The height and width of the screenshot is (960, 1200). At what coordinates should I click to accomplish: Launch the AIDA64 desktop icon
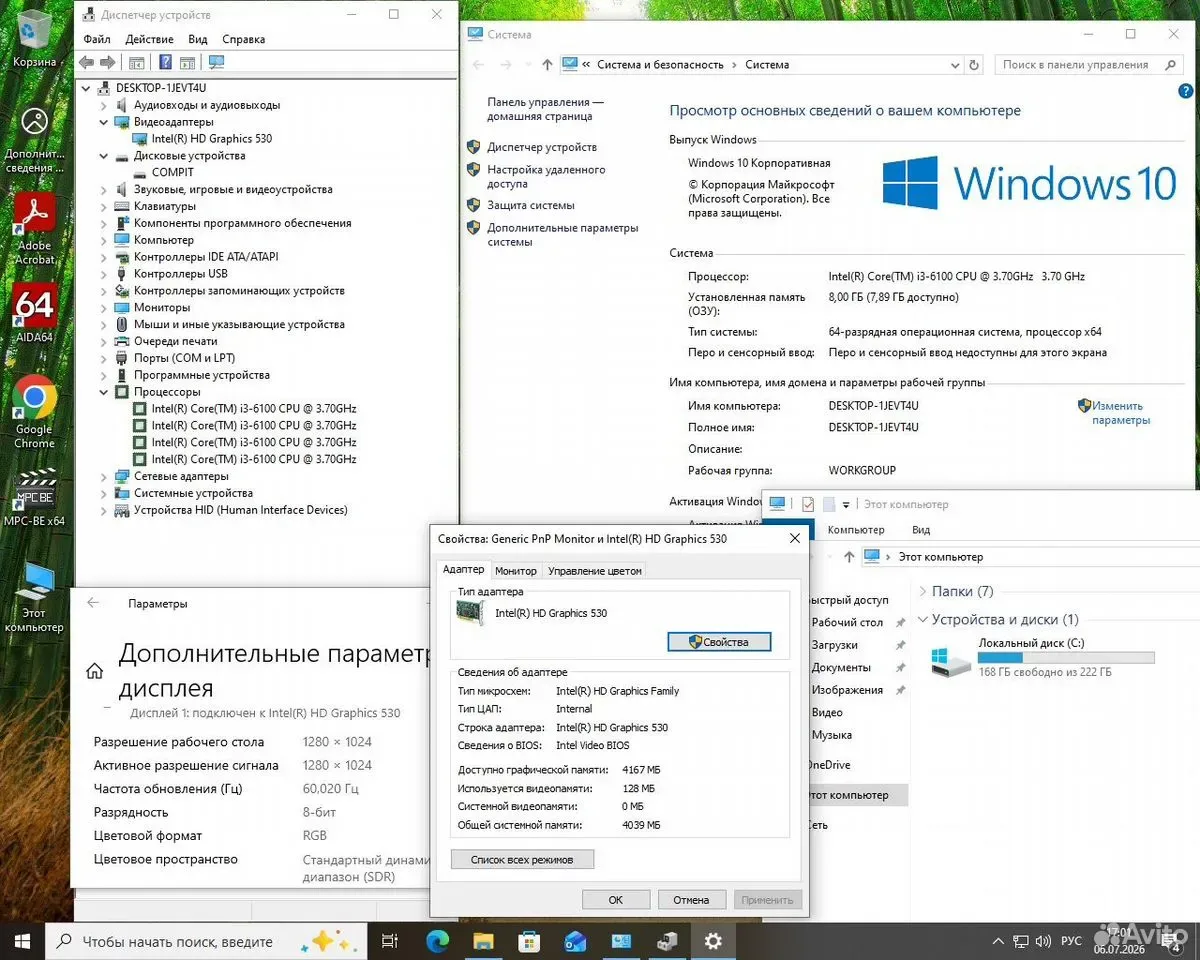pos(35,313)
